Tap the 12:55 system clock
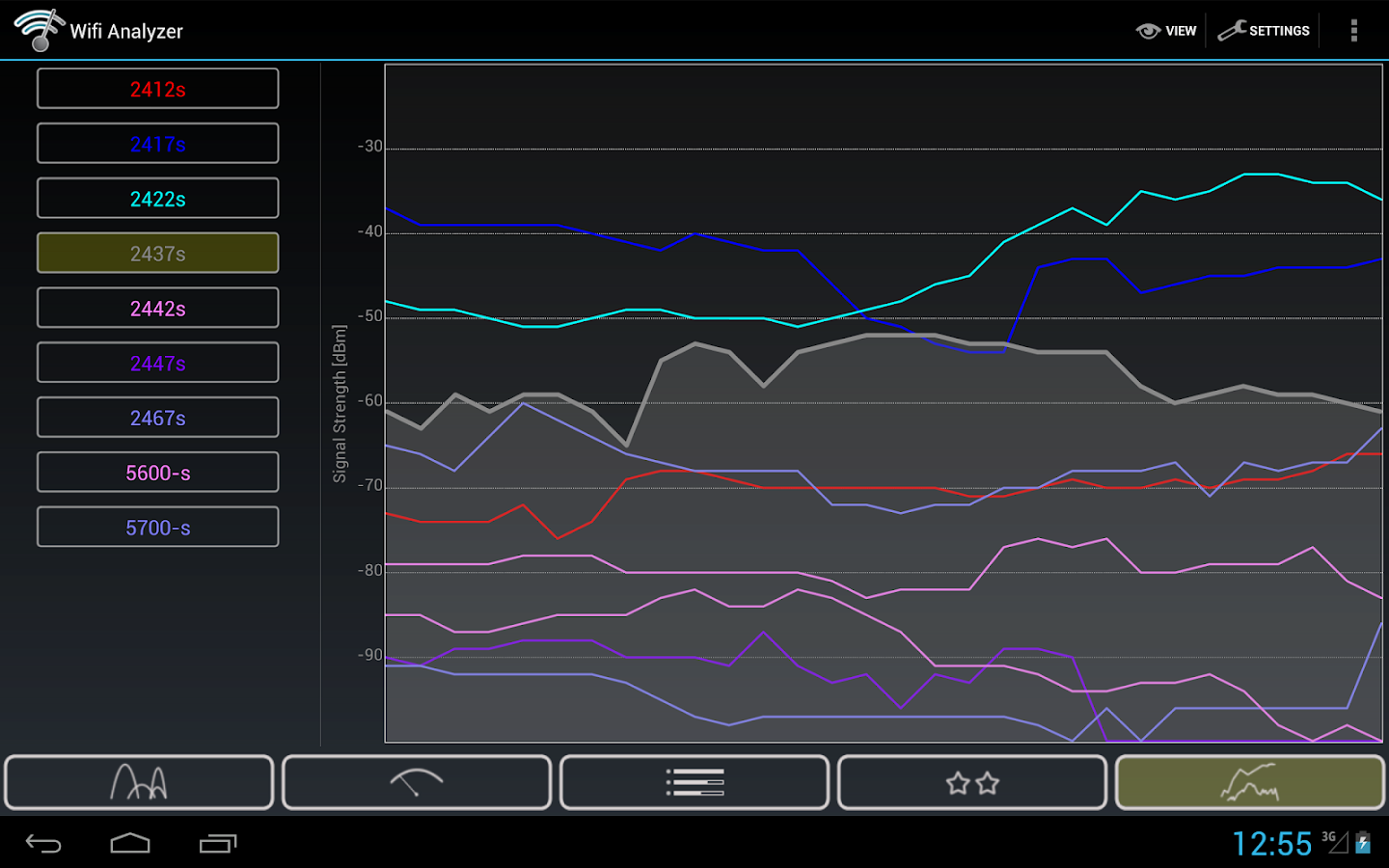 [x=1273, y=843]
